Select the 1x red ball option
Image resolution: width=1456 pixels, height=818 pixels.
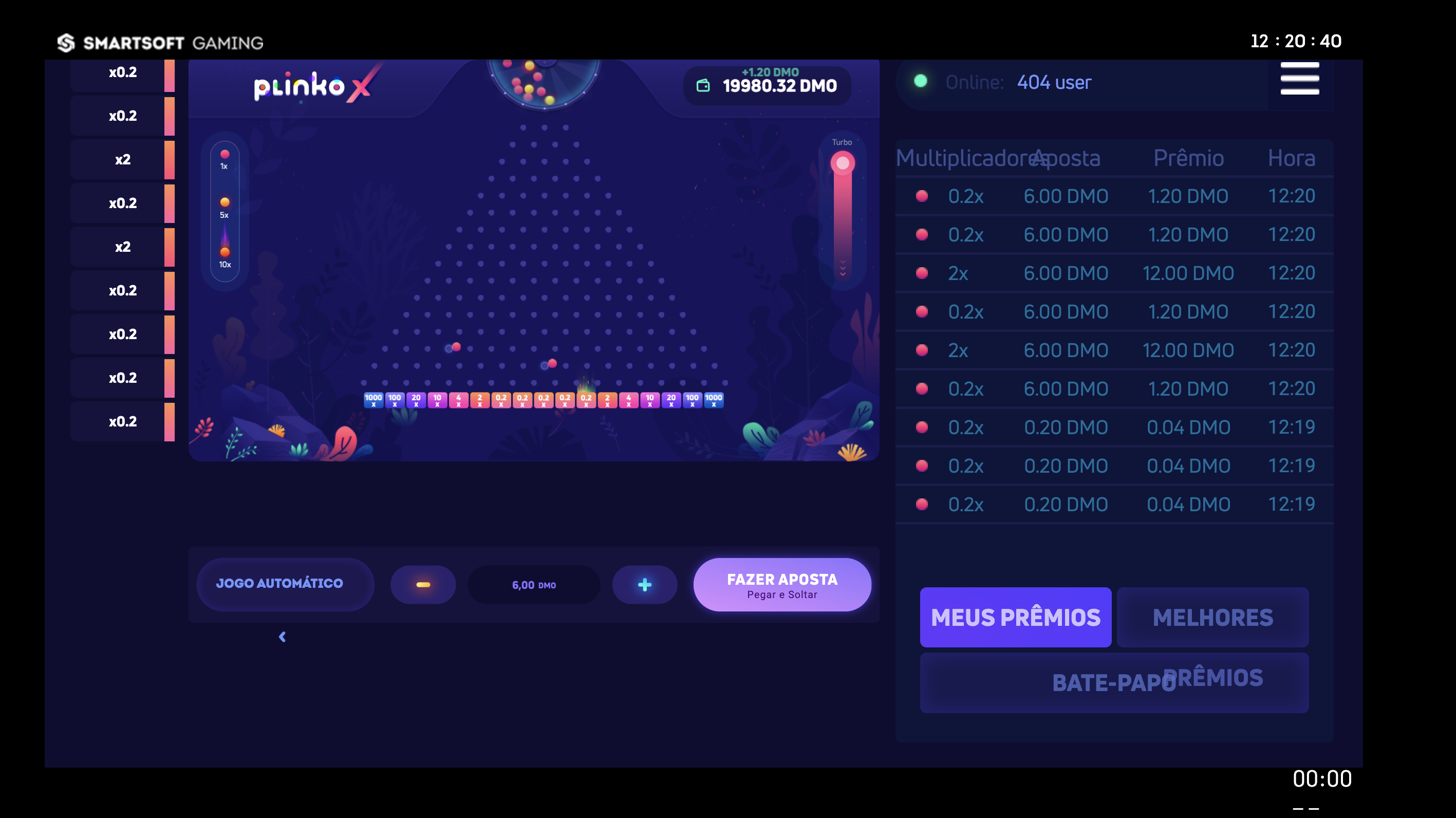point(225,154)
